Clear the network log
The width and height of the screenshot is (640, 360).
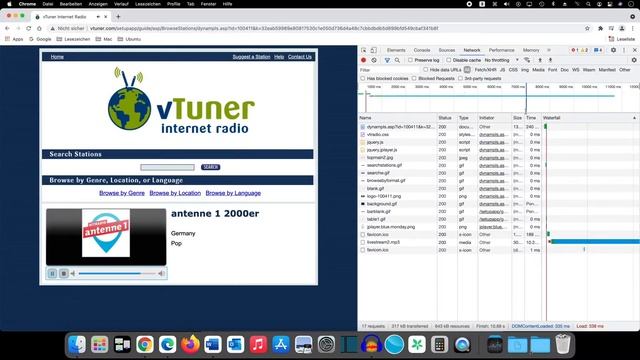(374, 60)
